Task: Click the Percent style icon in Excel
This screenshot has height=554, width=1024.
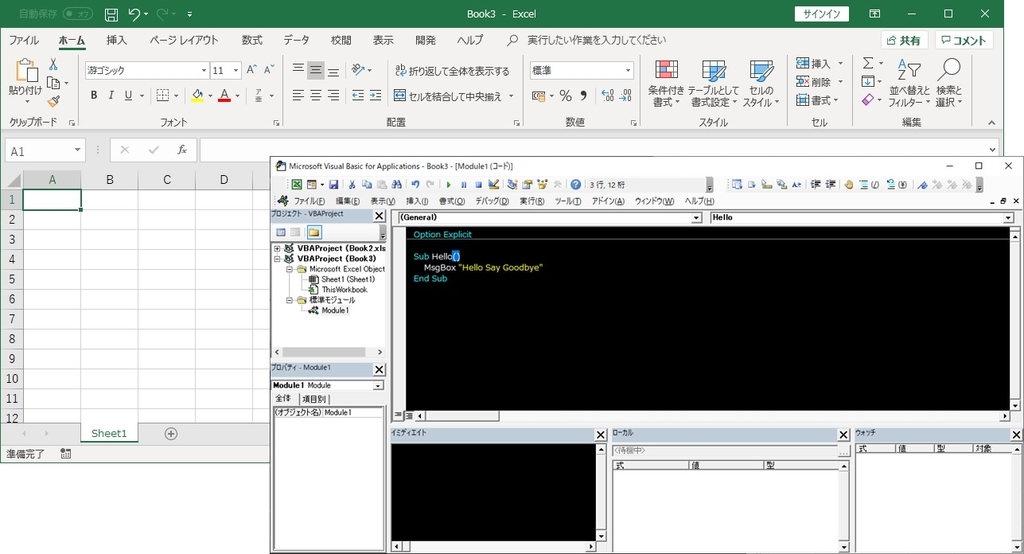Action: click(x=566, y=96)
